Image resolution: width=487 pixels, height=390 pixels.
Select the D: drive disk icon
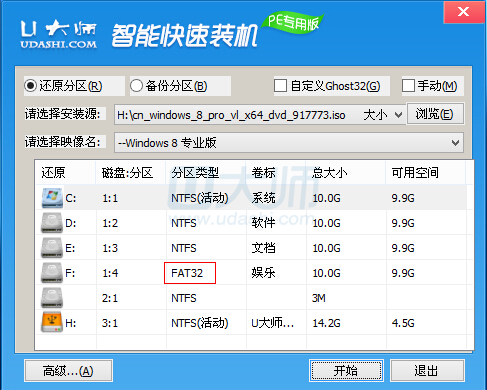[x=52, y=223]
